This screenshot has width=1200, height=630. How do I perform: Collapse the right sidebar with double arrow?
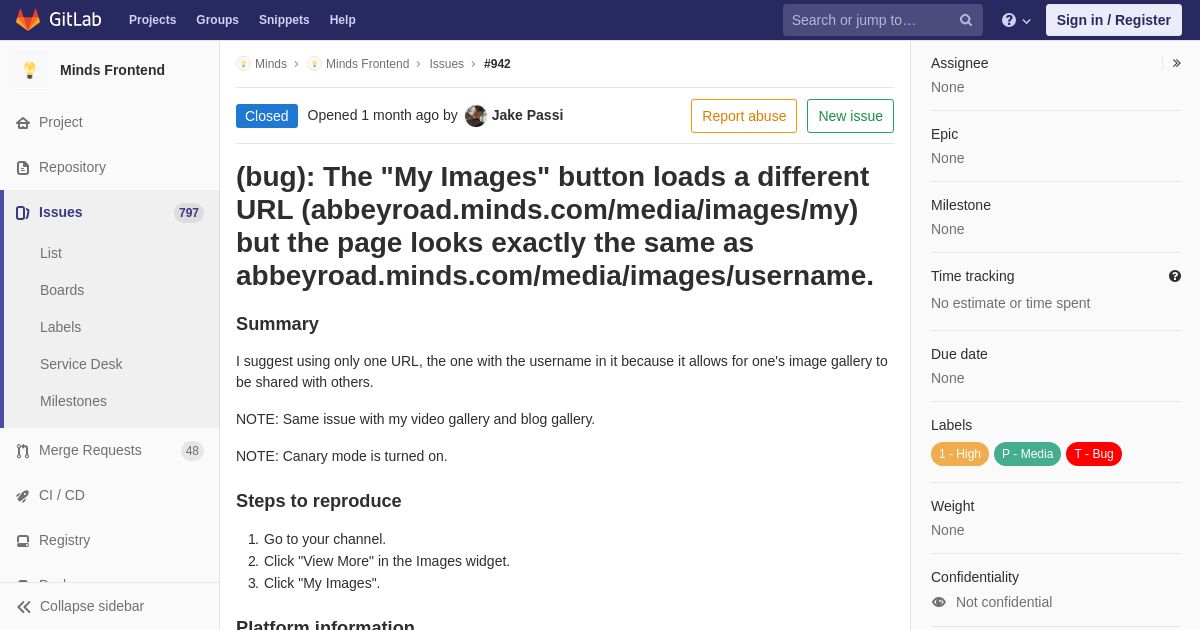click(1176, 63)
